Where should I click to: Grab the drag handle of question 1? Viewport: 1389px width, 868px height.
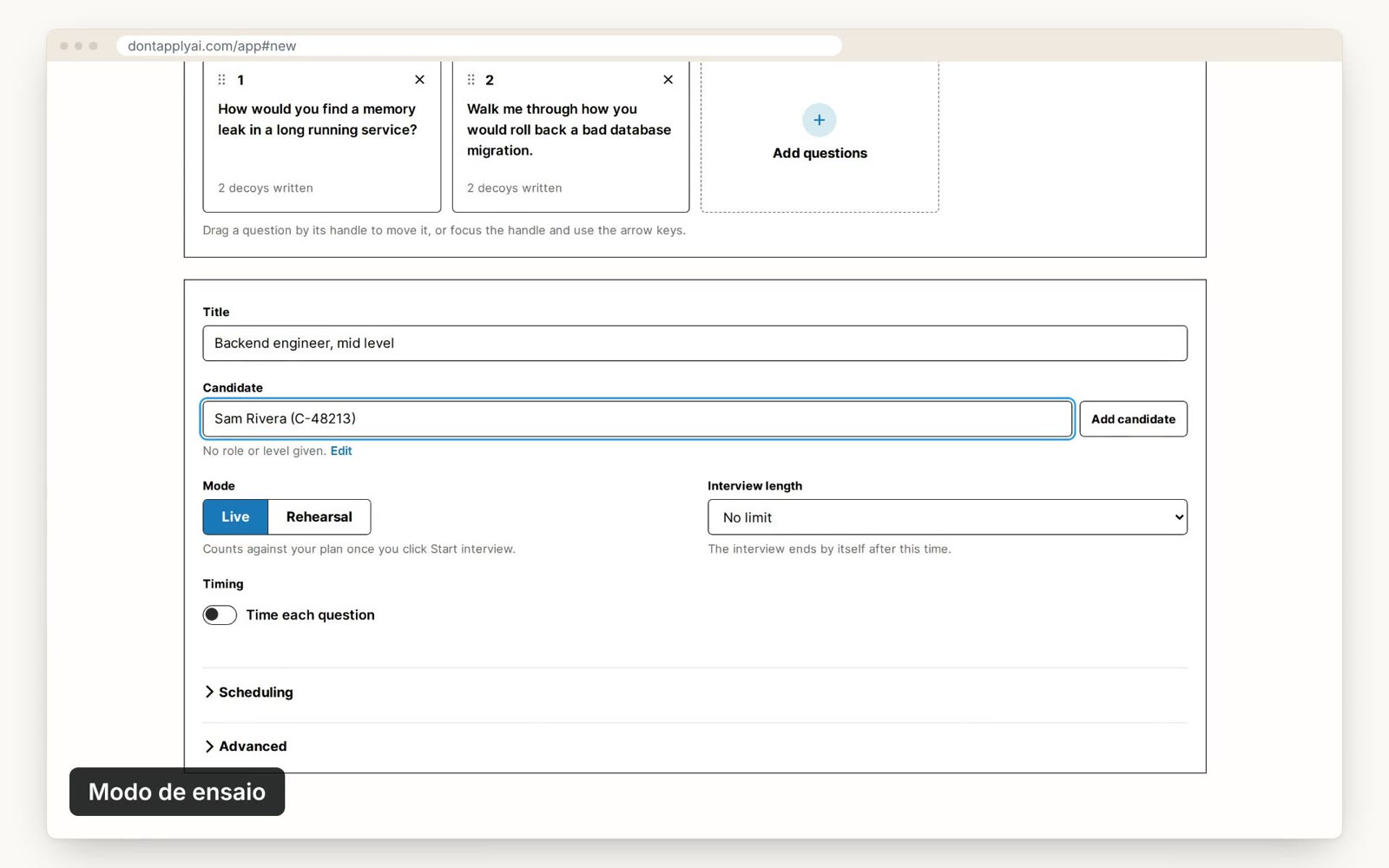tap(221, 80)
